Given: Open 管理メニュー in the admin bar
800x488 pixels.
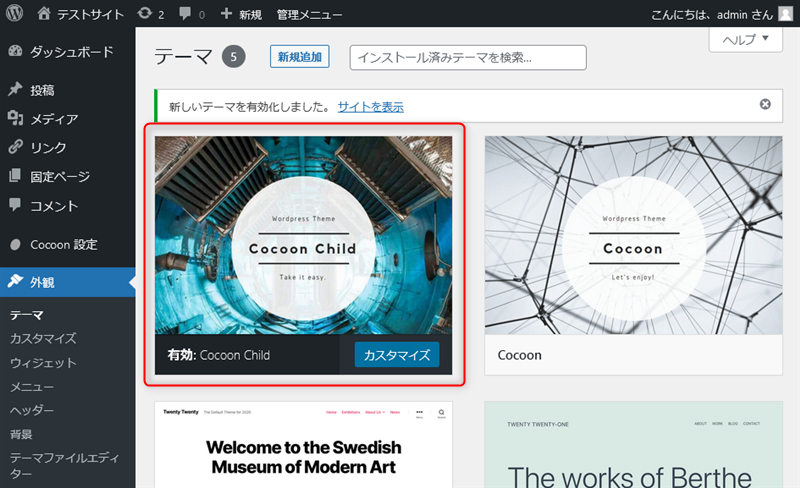Looking at the screenshot, I should 309,15.
